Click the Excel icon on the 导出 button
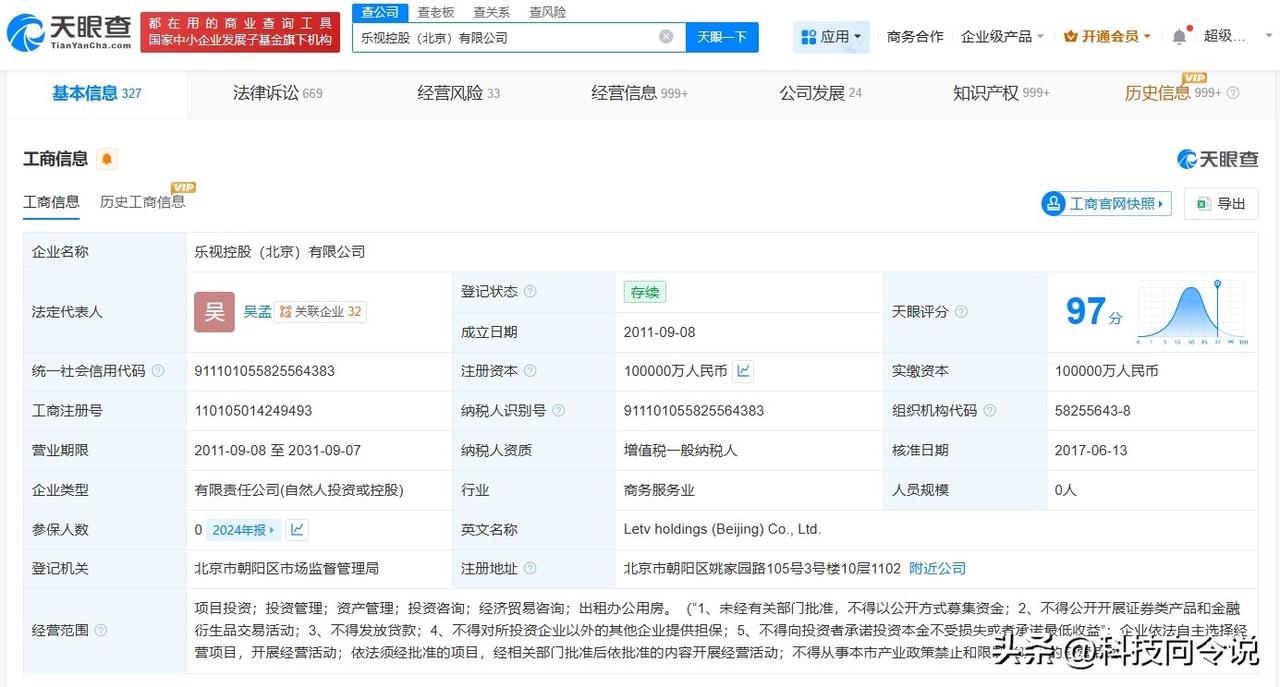Viewport: 1280px width, 687px height. coord(1202,204)
